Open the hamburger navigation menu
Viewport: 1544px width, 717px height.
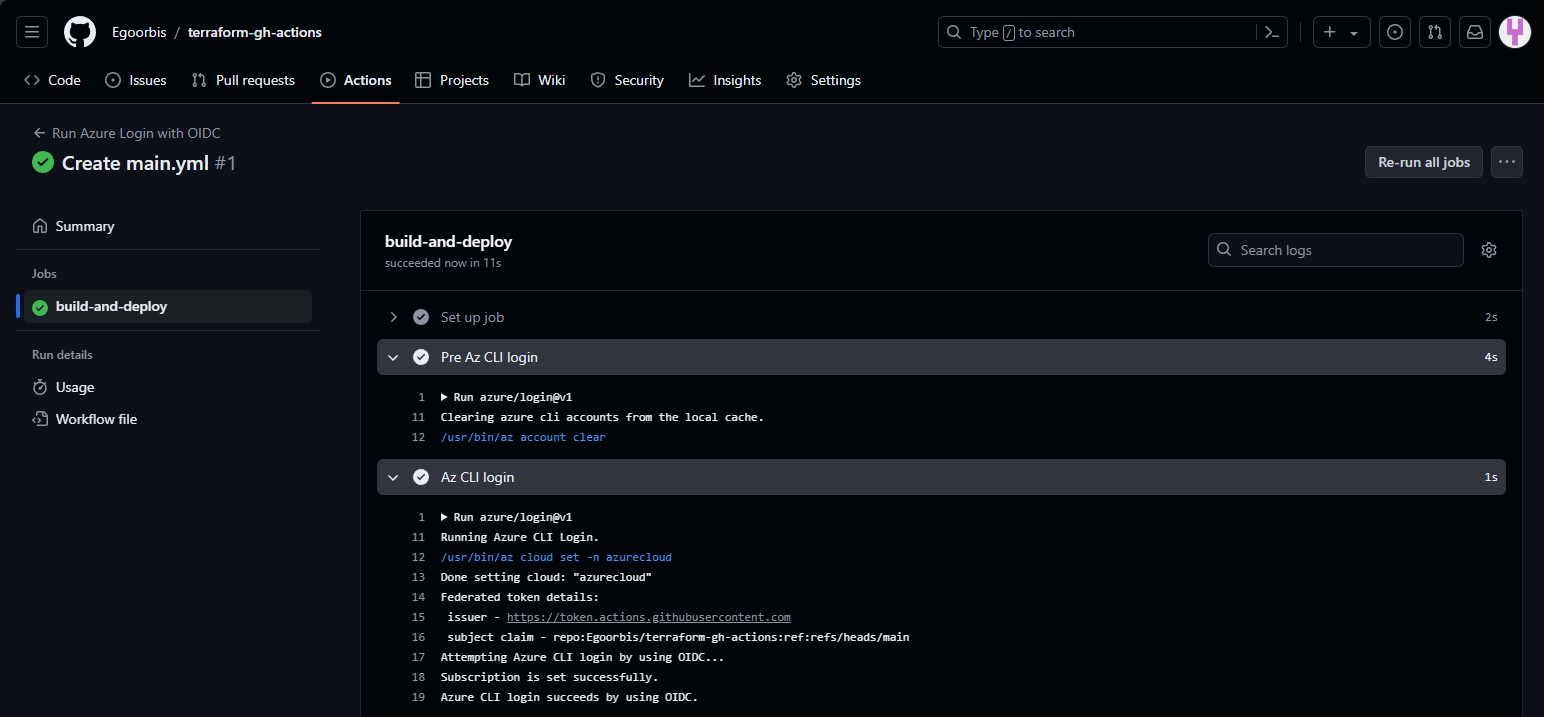click(32, 32)
